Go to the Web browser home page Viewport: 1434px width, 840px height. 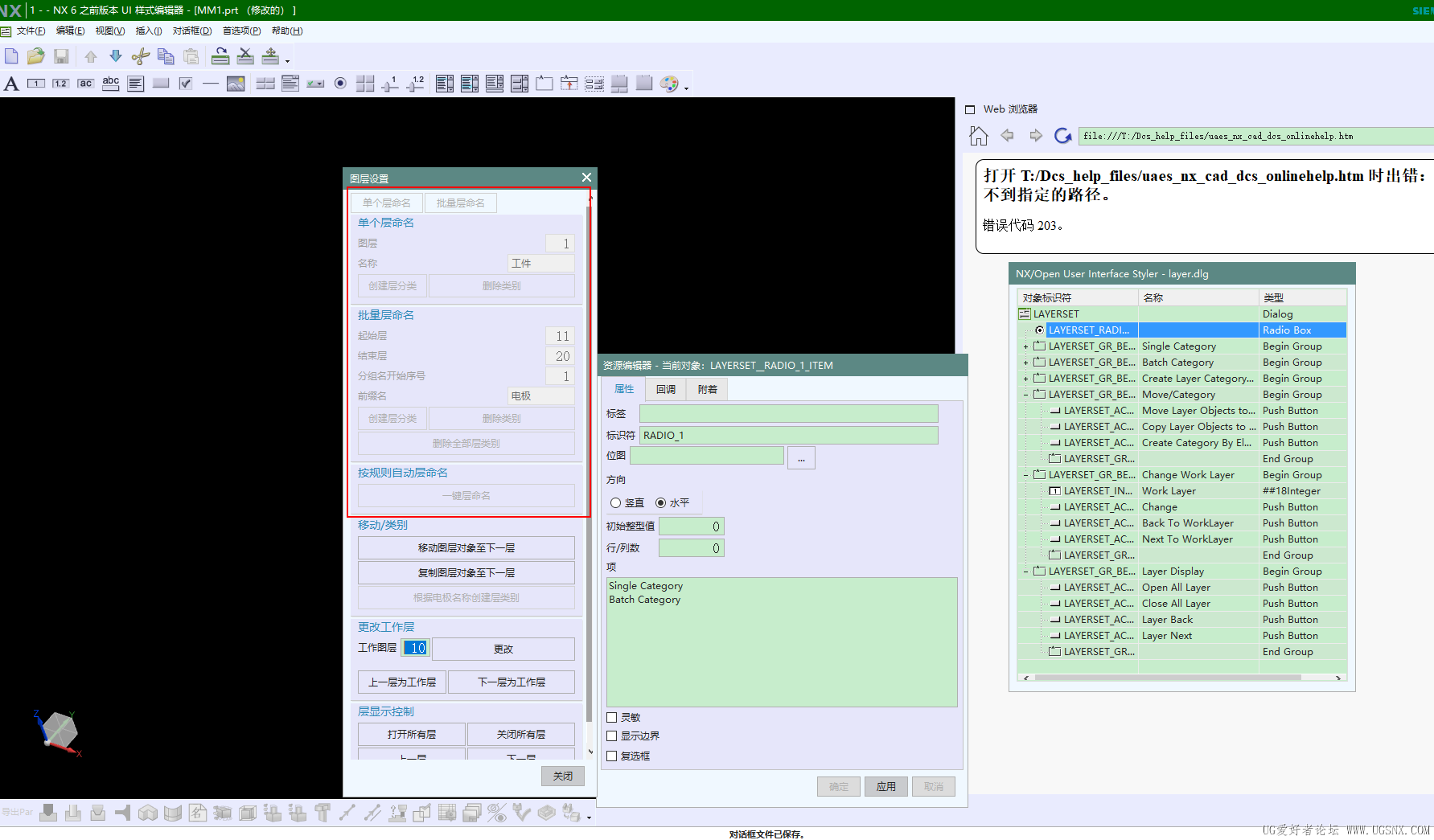[x=978, y=136]
